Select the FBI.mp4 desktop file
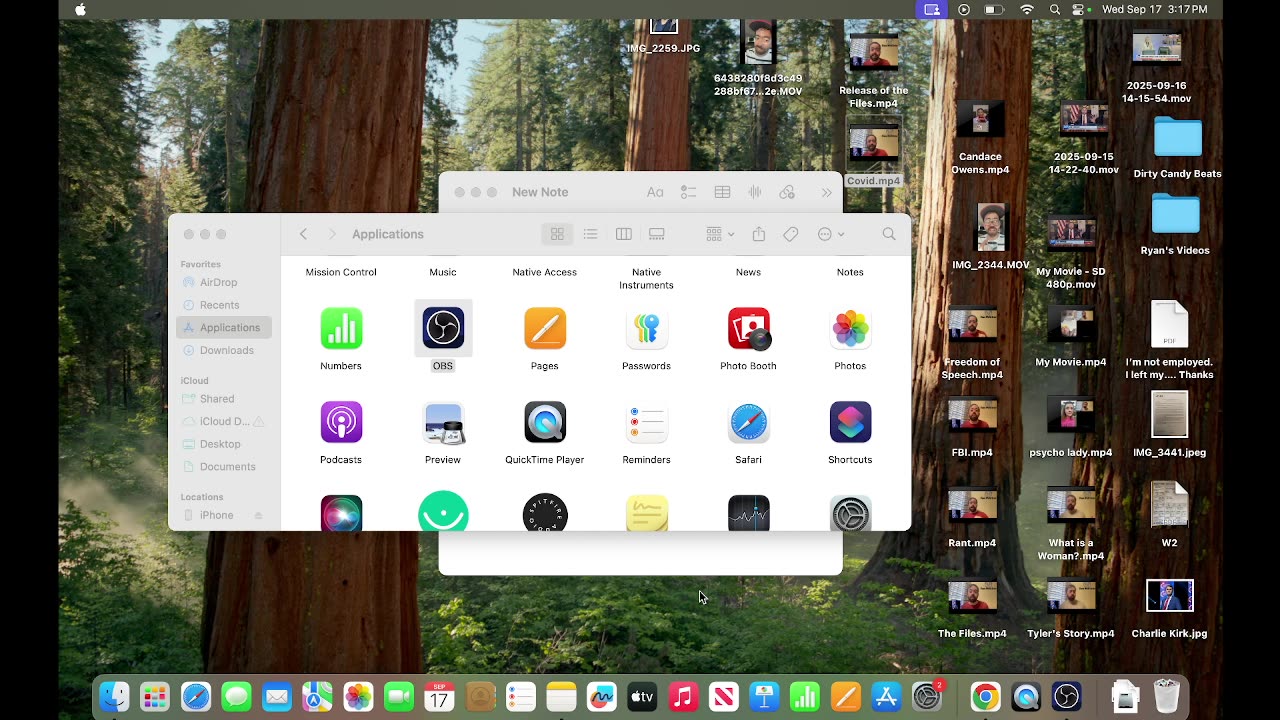The height and width of the screenshot is (720, 1280). 972,415
